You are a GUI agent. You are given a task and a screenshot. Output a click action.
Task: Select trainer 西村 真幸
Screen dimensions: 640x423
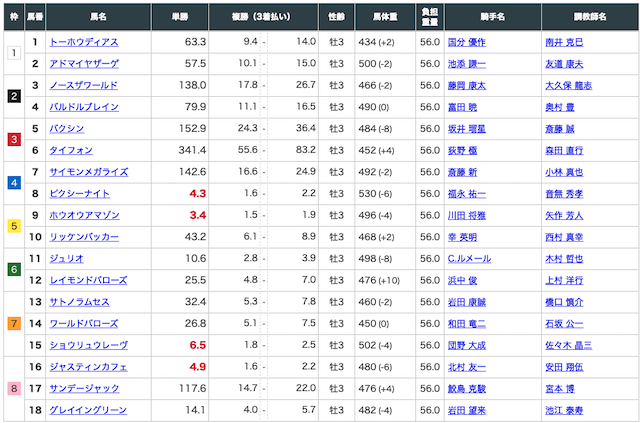(564, 237)
